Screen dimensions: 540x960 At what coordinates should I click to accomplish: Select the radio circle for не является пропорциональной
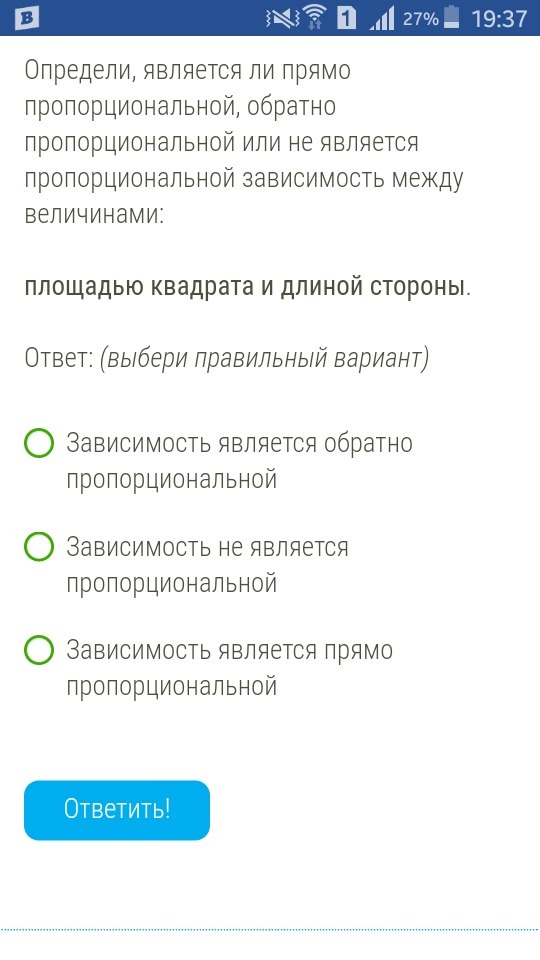click(x=39, y=546)
